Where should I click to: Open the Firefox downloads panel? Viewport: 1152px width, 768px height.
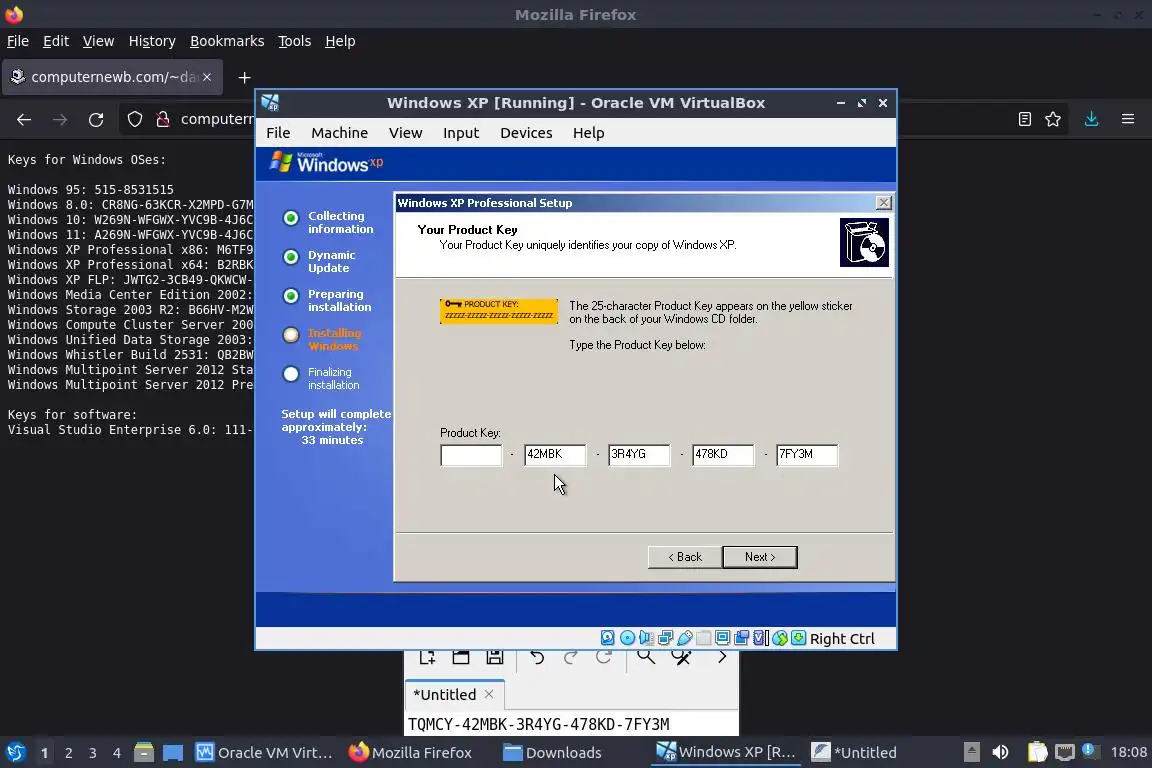pyautogui.click(x=1091, y=119)
